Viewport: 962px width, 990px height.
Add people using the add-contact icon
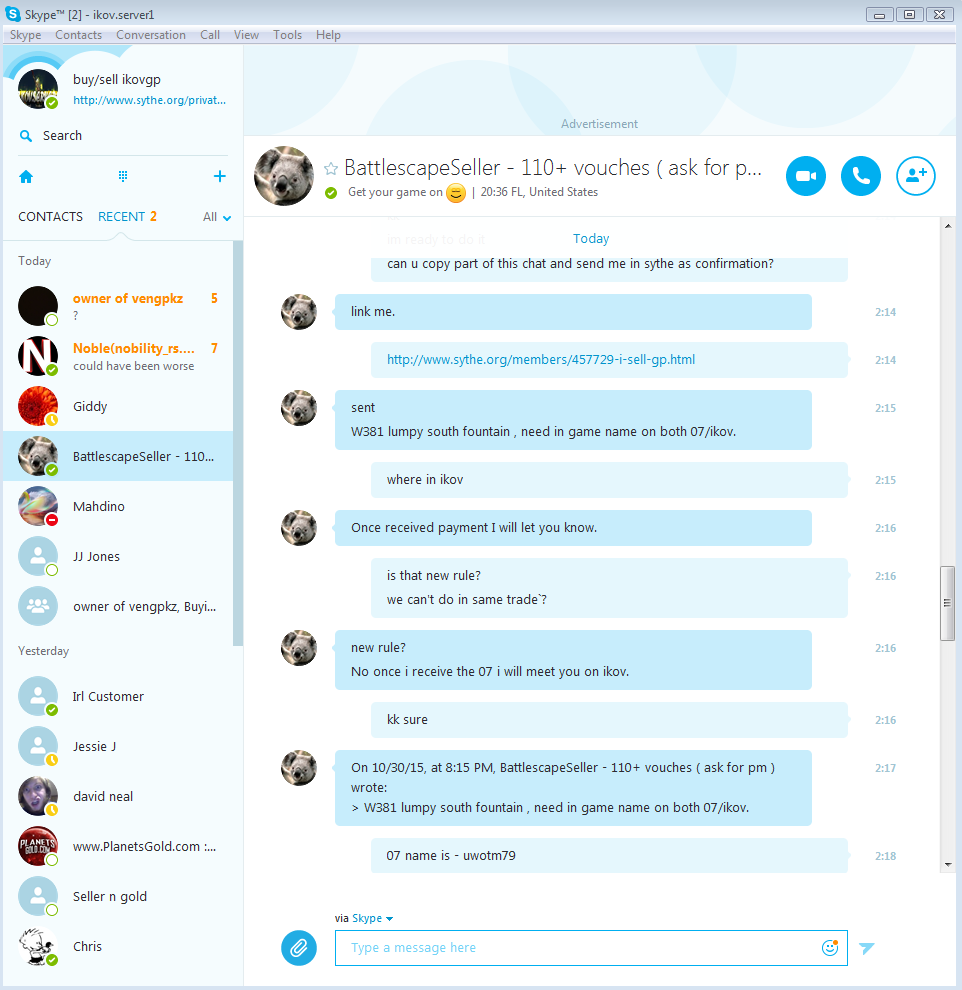(915, 176)
